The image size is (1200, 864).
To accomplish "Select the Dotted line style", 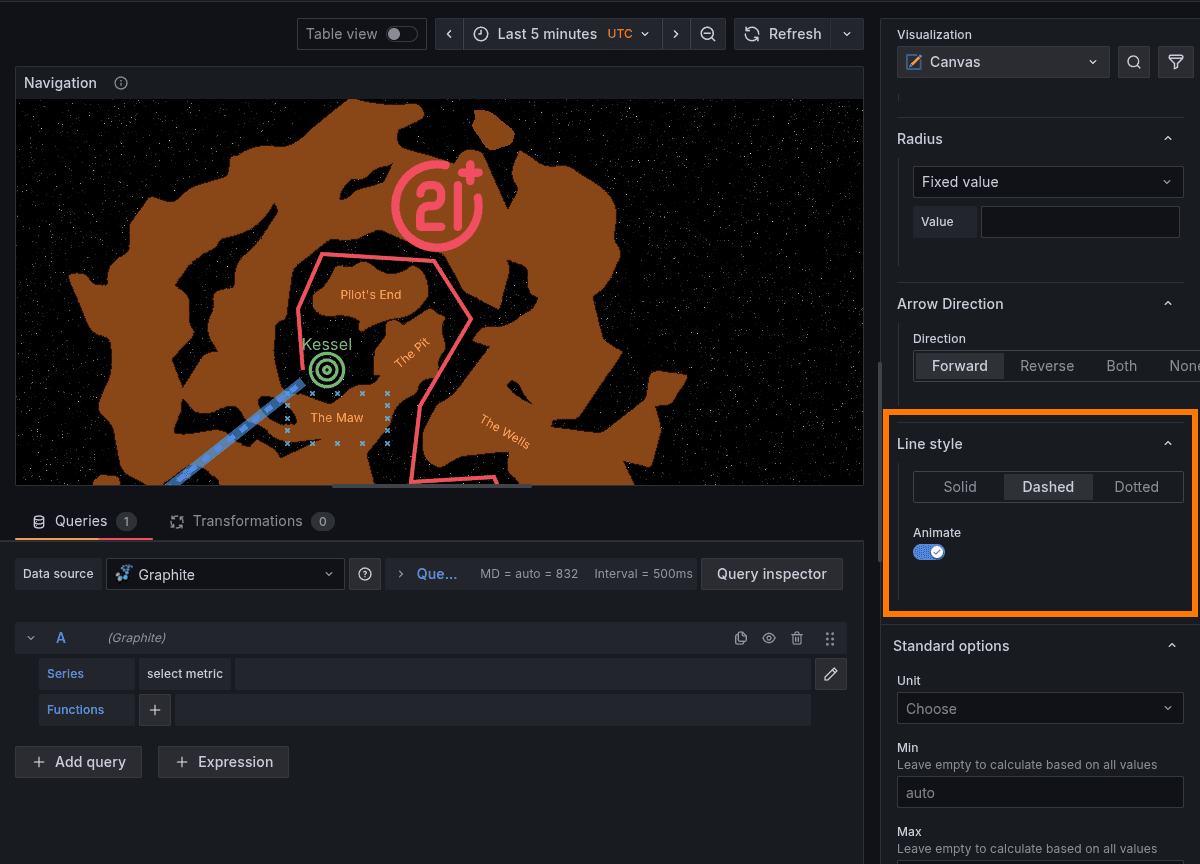I will 1137,487.
